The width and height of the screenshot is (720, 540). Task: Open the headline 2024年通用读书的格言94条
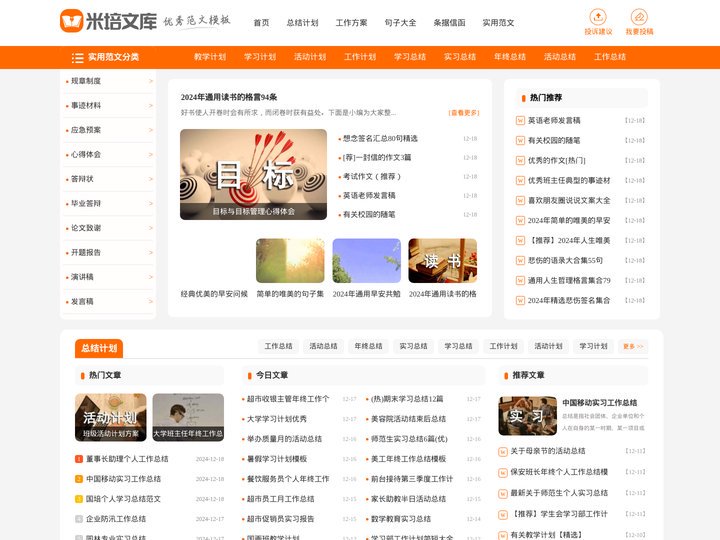tap(229, 97)
